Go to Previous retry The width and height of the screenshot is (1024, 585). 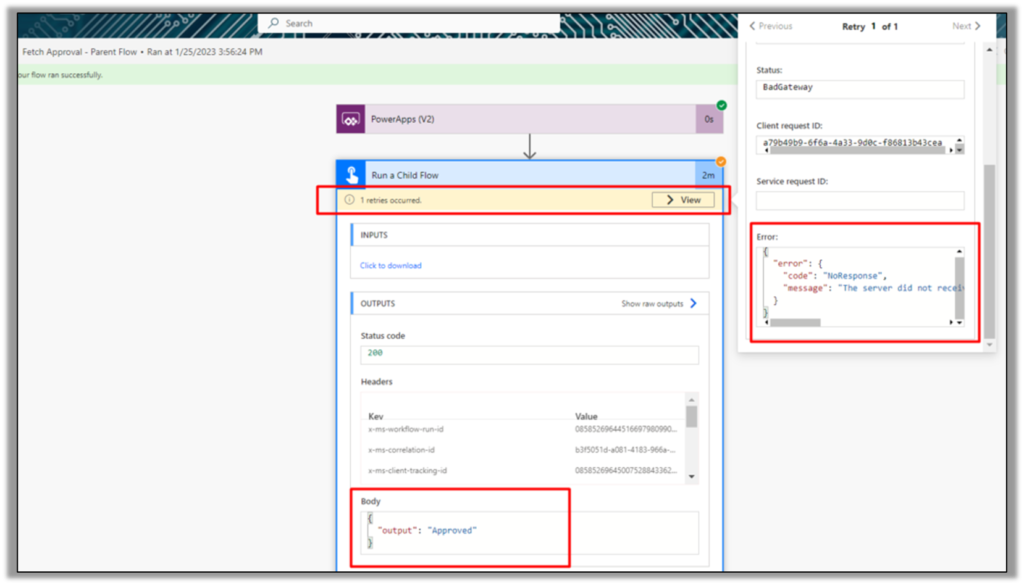(771, 26)
